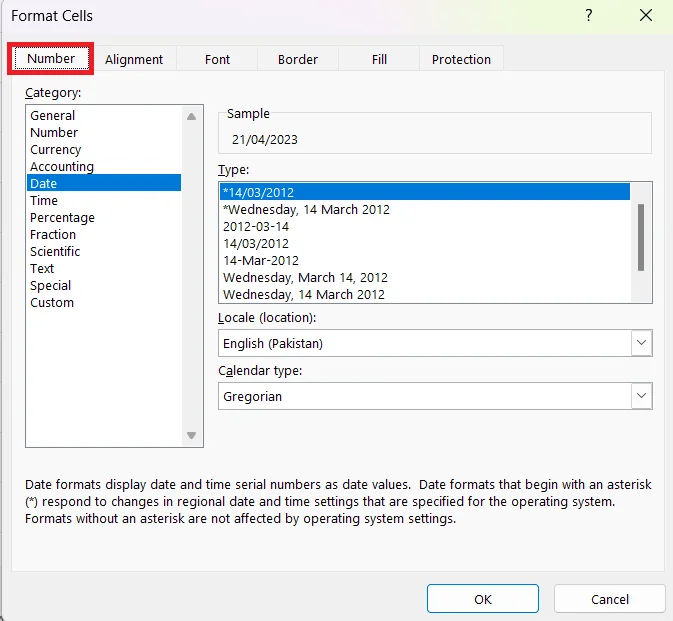Screen dimensions: 673x621
Task: Select Percentage category
Action: pos(104,218)
